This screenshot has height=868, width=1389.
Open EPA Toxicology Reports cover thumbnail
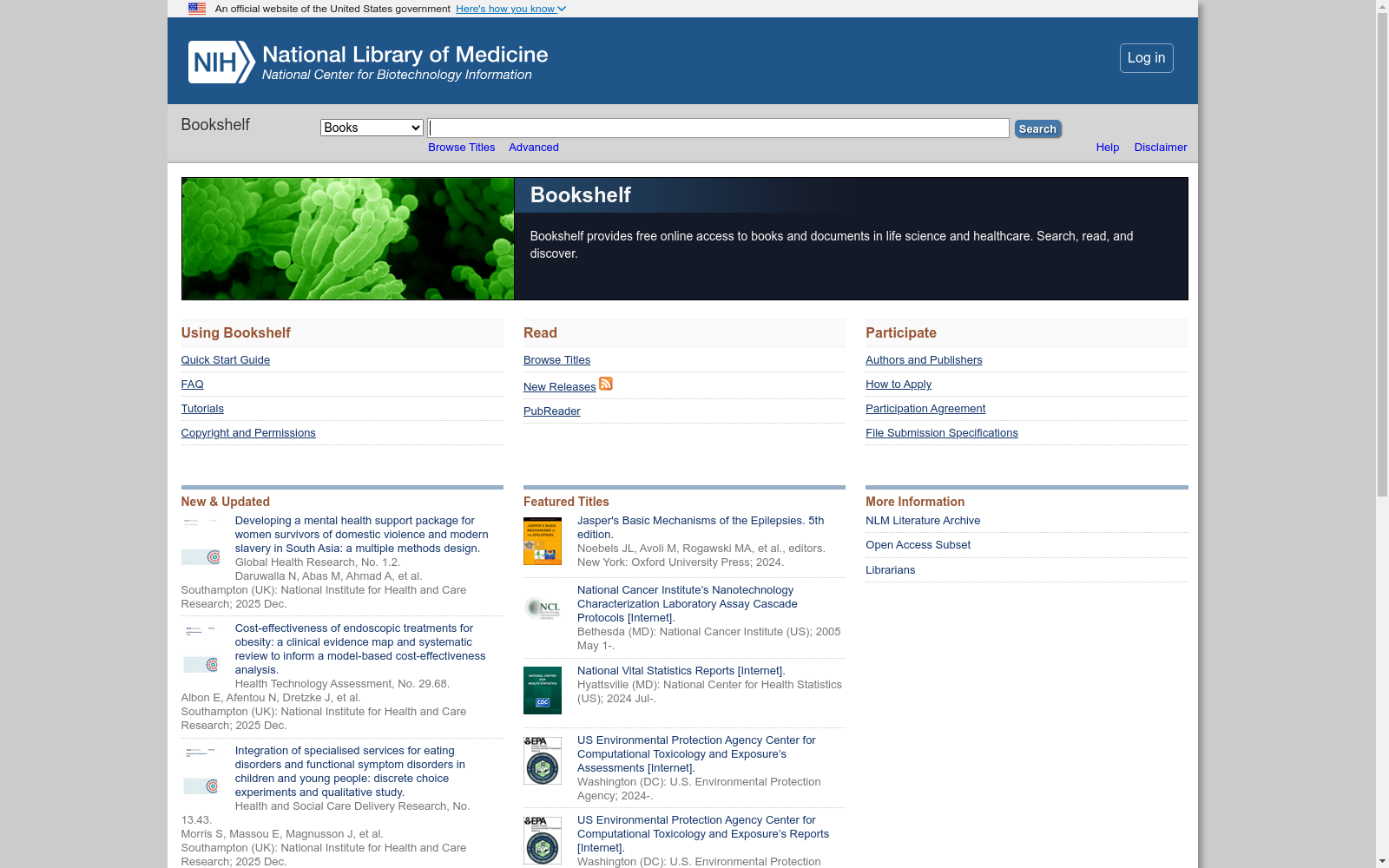tap(543, 840)
